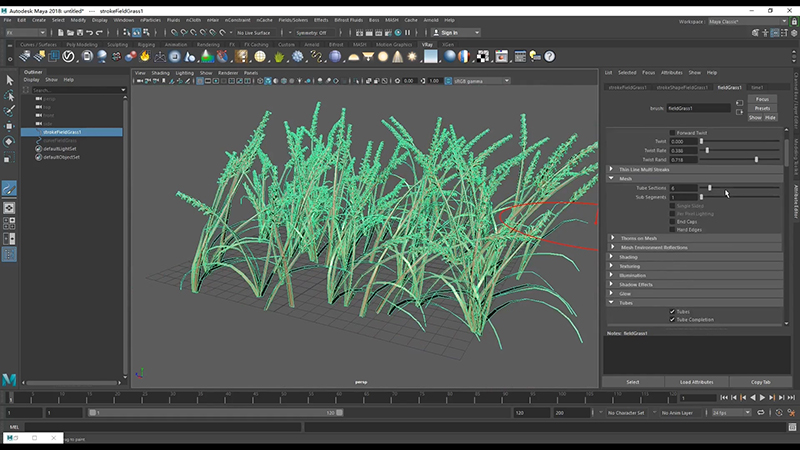Pick the Rotate tool in the toolbox
The width and height of the screenshot is (800, 450).
coord(10,142)
